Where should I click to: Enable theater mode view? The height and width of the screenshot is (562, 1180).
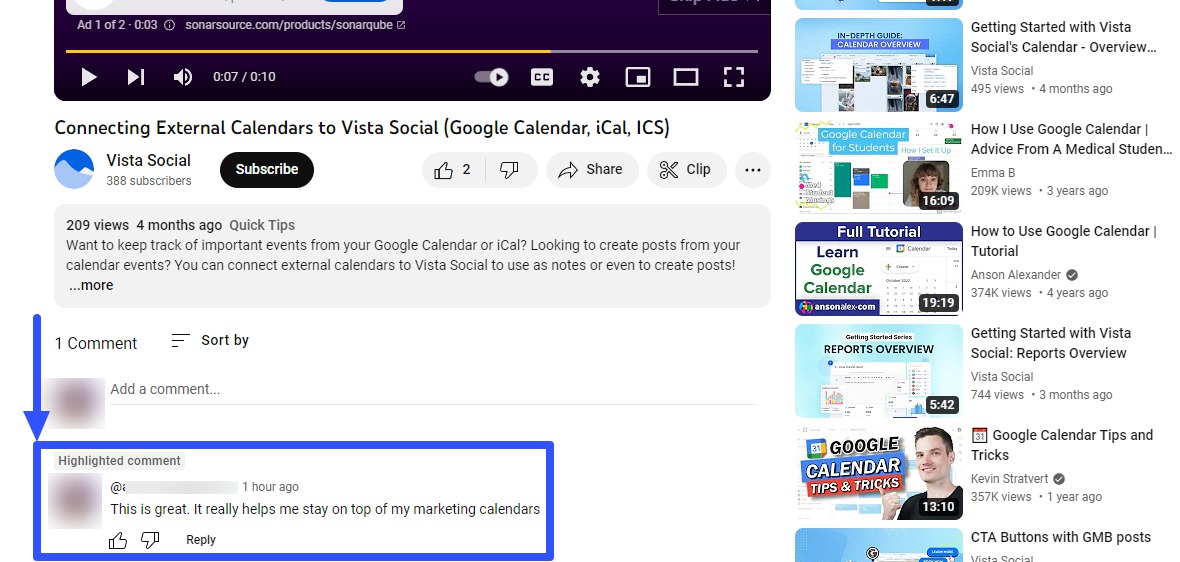pos(685,77)
